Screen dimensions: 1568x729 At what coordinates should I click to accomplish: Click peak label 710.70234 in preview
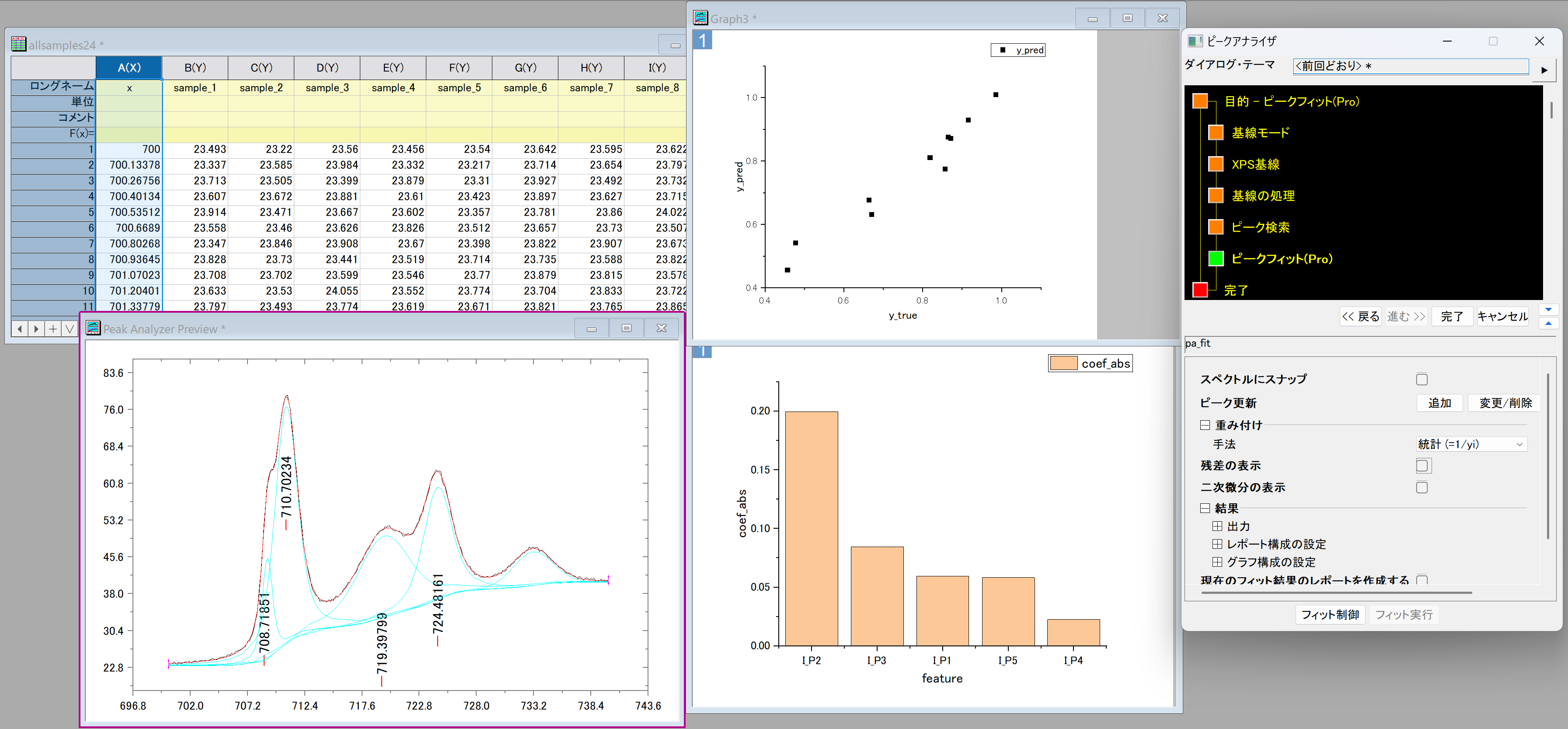[286, 487]
